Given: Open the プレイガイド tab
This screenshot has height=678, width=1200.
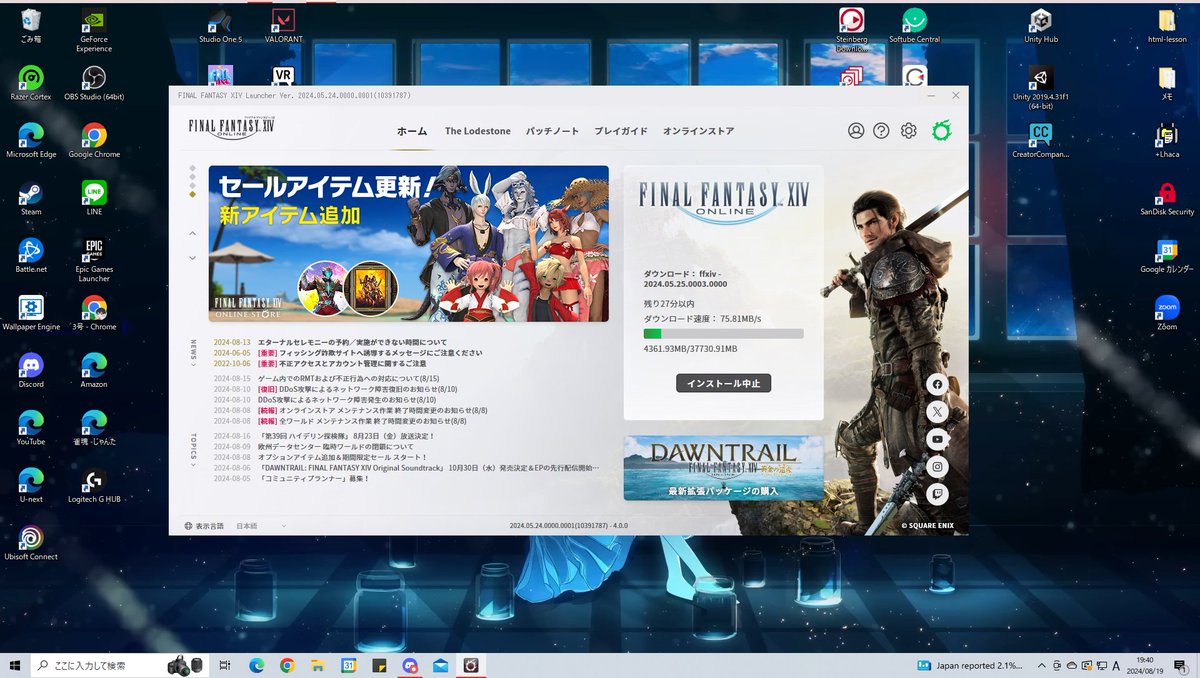Looking at the screenshot, I should (x=621, y=131).
